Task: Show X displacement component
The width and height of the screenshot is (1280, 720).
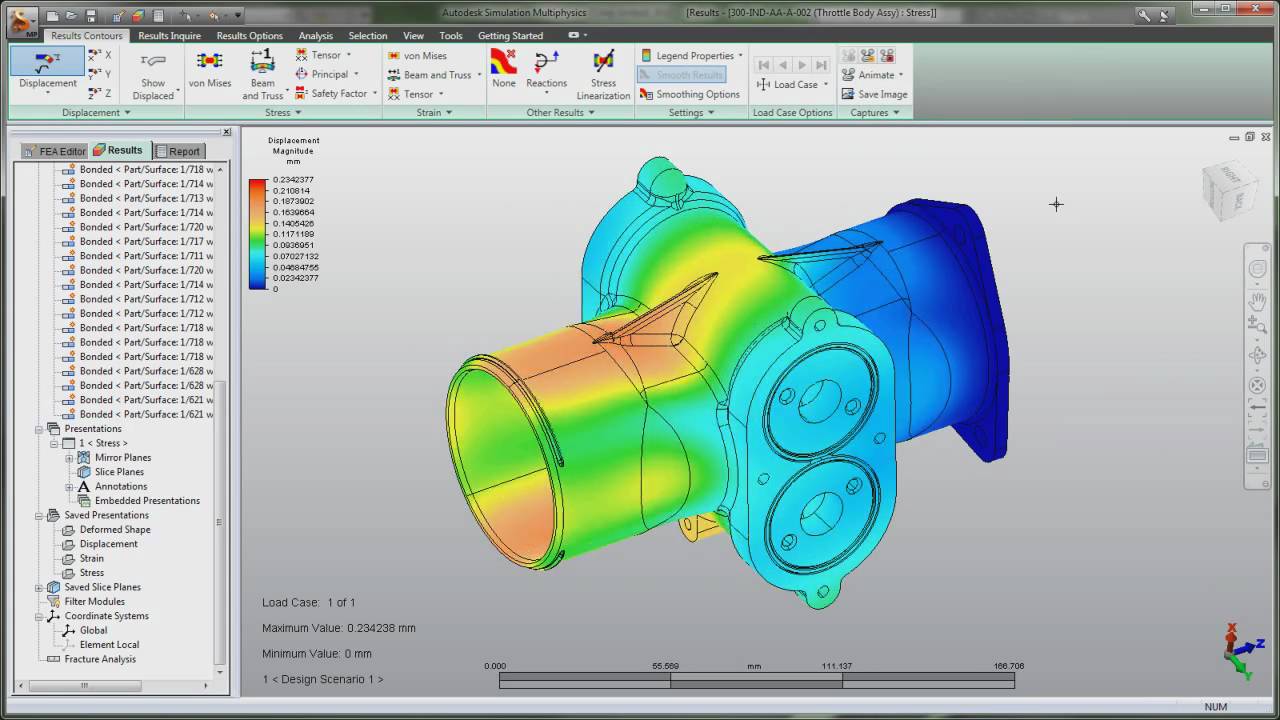Action: click(x=100, y=55)
